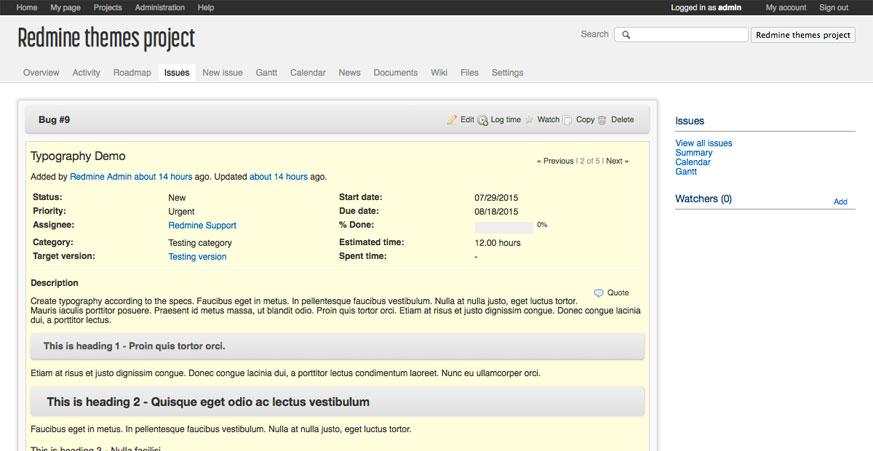The height and width of the screenshot is (451, 873).
Task: Focus the Search input field
Action: 681,35
